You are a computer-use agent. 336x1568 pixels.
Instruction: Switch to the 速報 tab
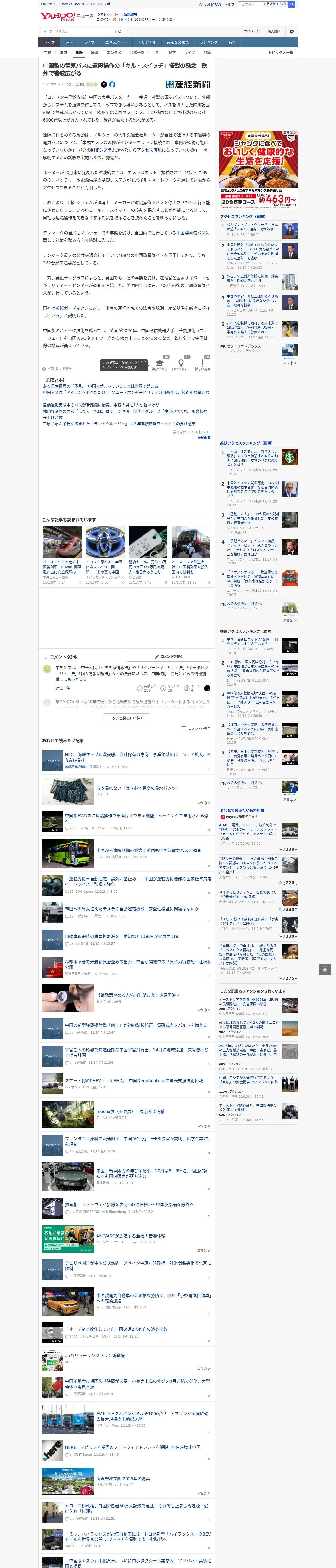pos(69,43)
